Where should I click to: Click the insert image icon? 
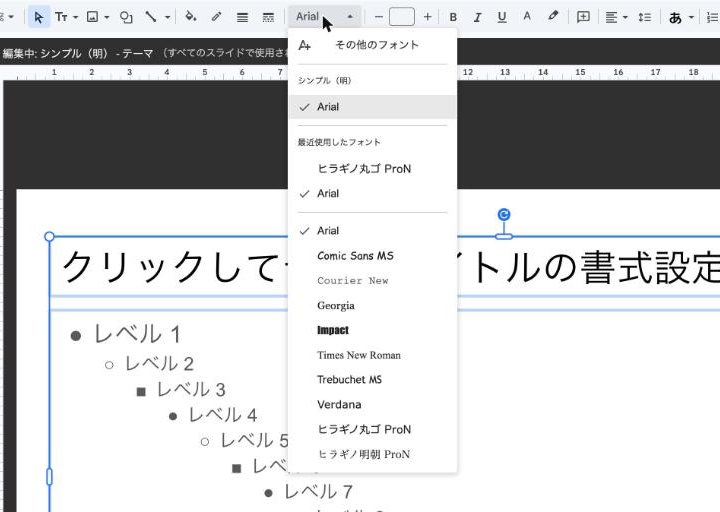tap(92, 17)
